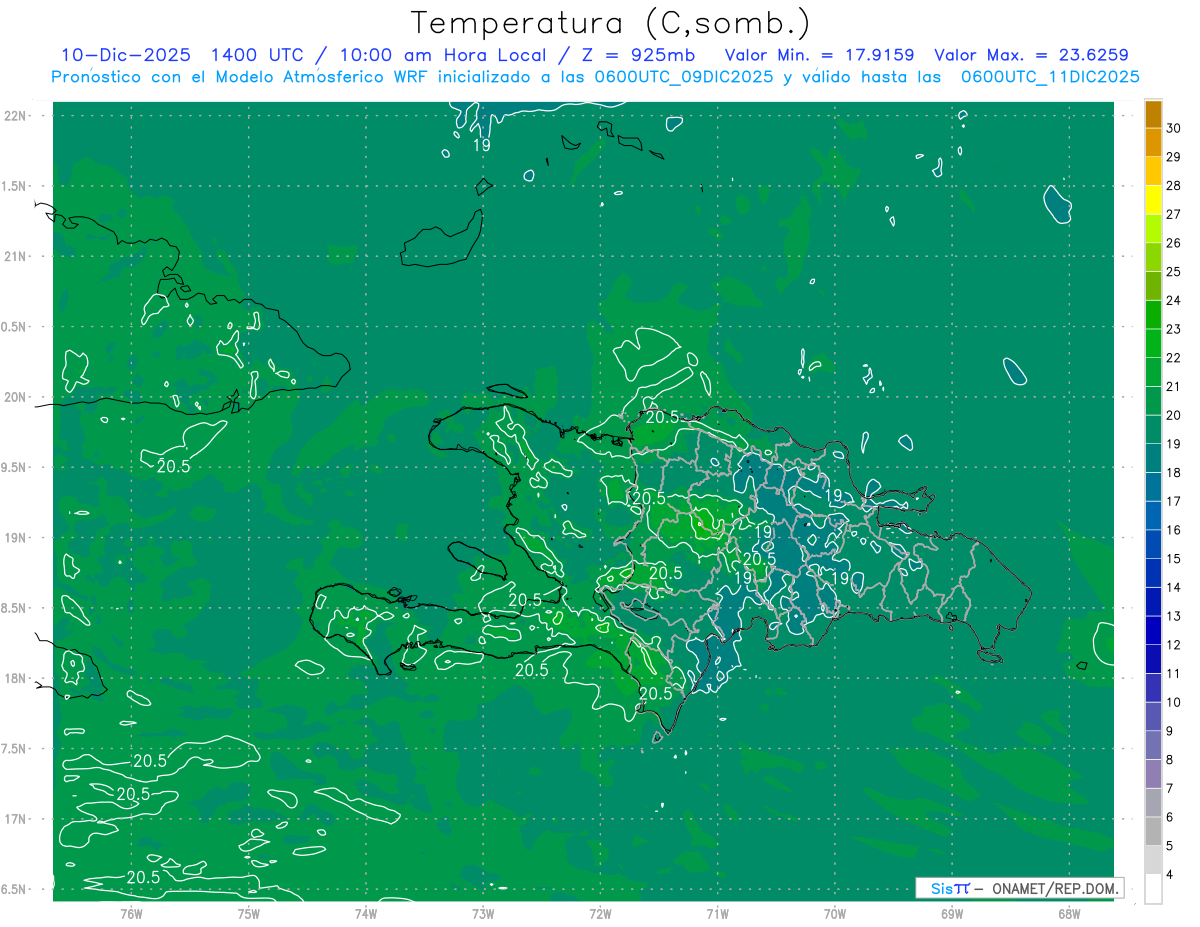This screenshot has width=1200, height=927.
Task: Pick the topmost brown-orange swatch above 30
Action: pyautogui.click(x=1153, y=114)
